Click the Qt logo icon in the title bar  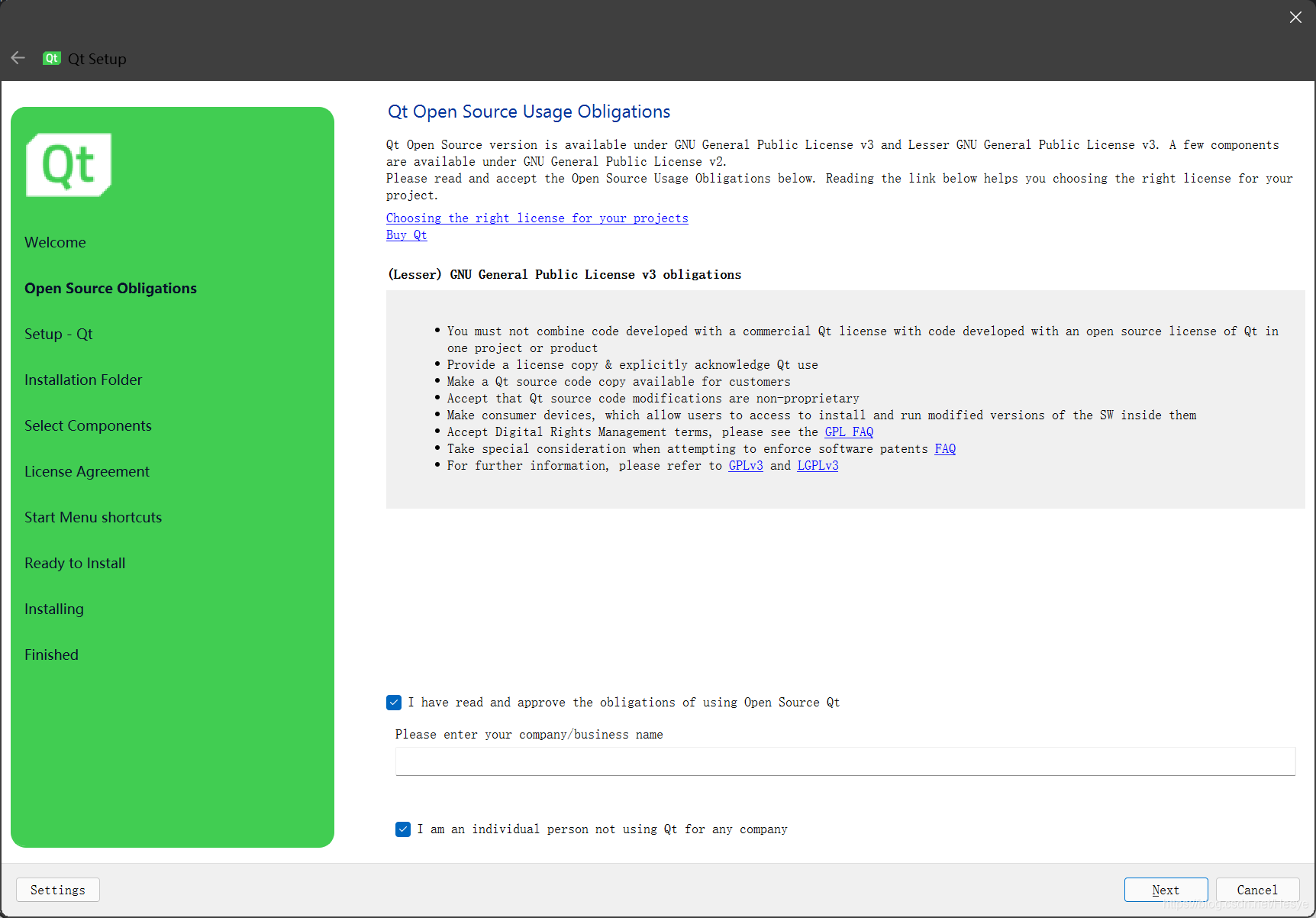pos(51,58)
